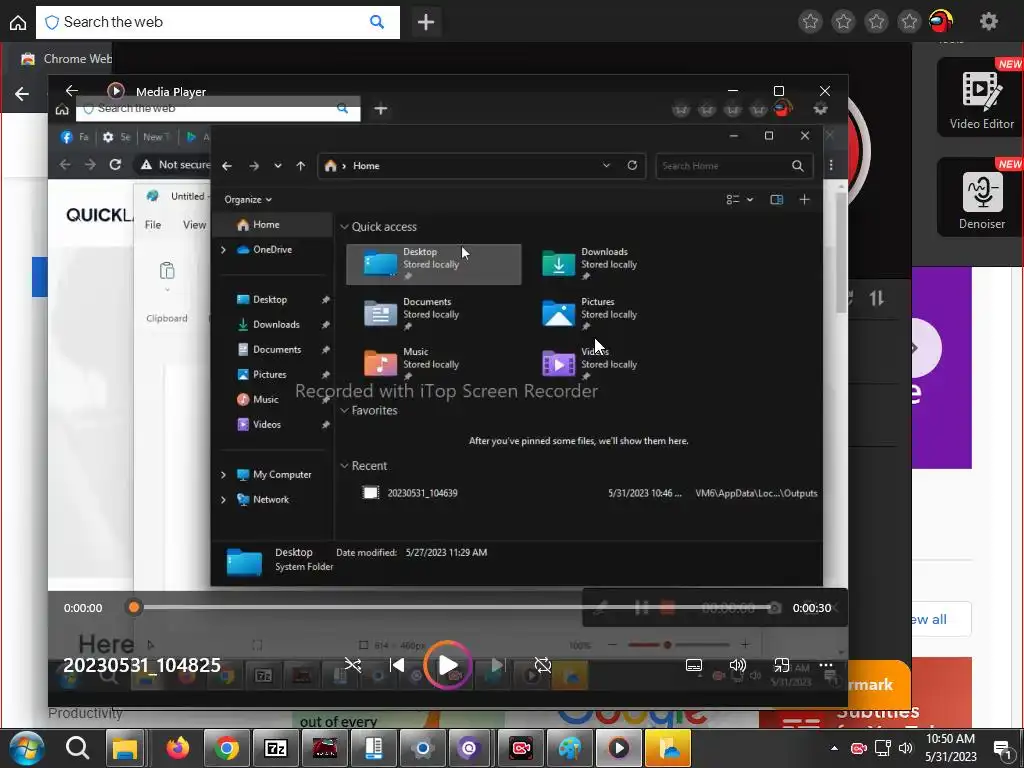The image size is (1024, 768).
Task: Open the Organize dropdown menu
Action: pyautogui.click(x=248, y=199)
